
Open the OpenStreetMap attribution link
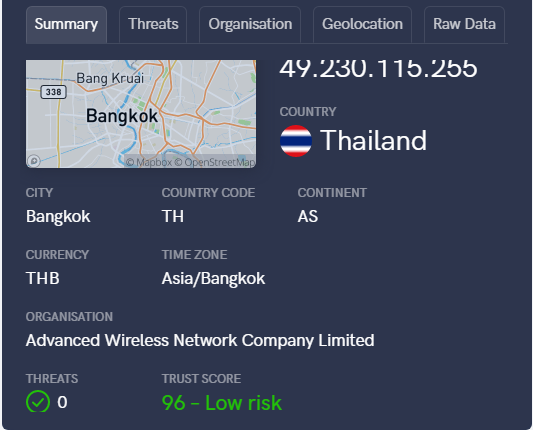(214, 162)
